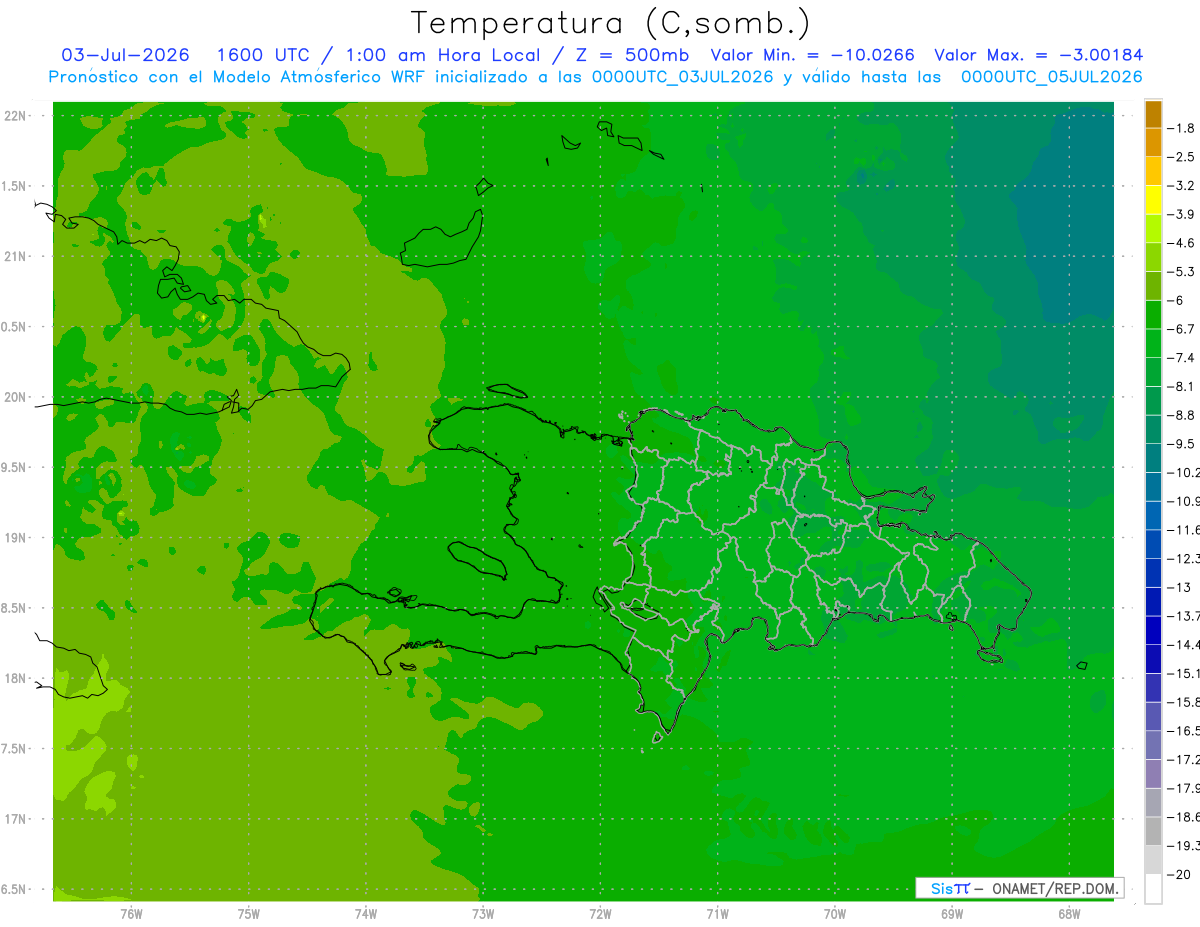1200x927 pixels.
Task: Click the "-3.2" colorbar label
Action: point(1183,186)
